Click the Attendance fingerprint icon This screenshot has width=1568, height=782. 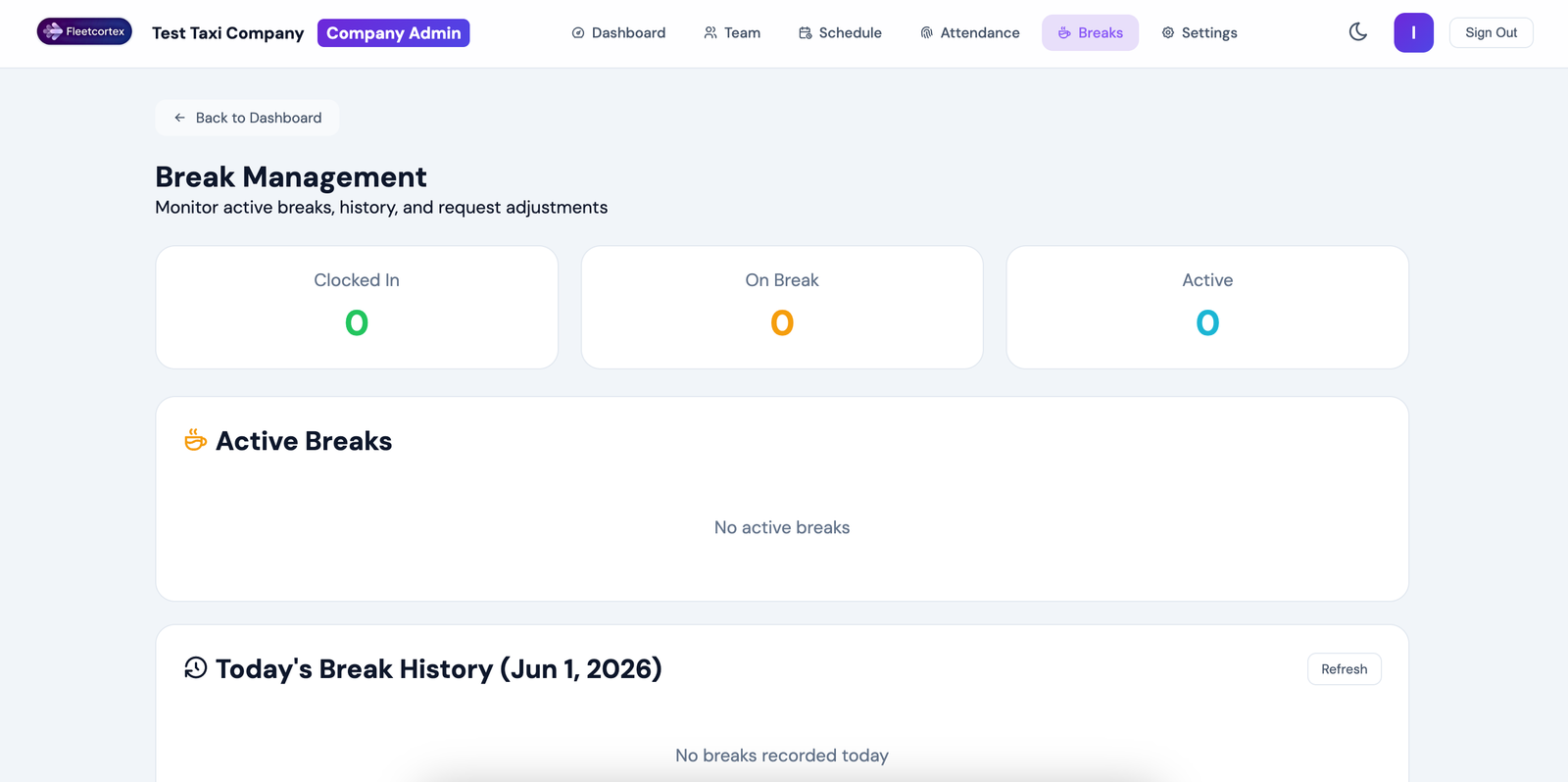pyautogui.click(x=927, y=33)
